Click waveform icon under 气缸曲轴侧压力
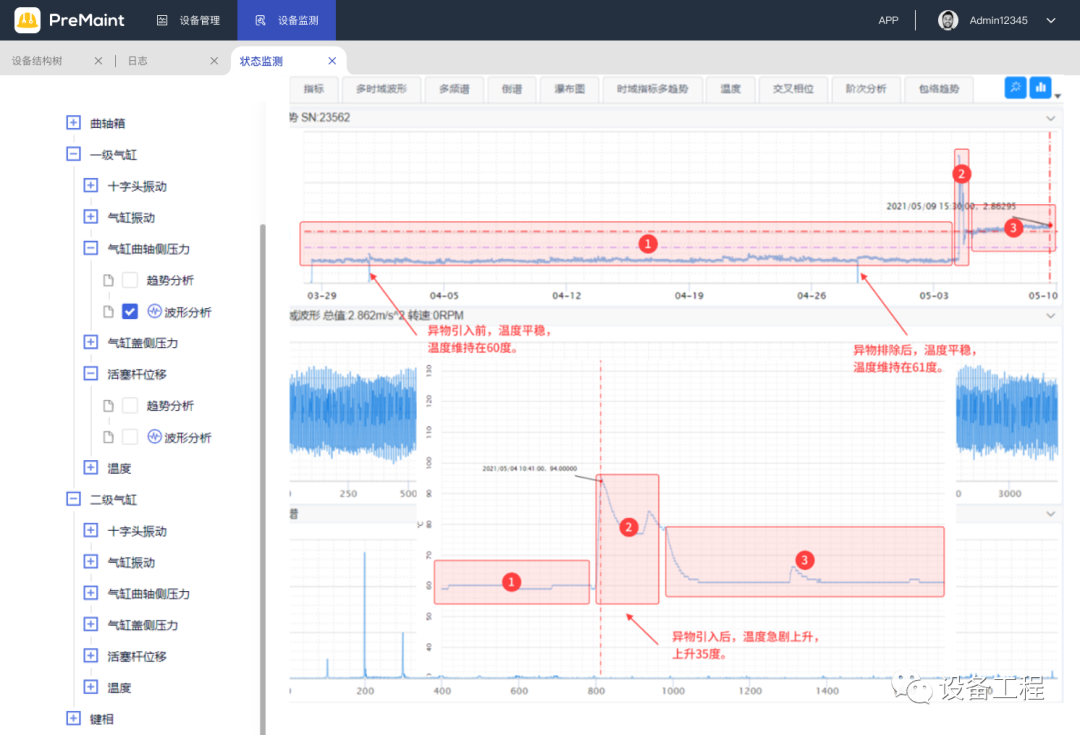 (x=155, y=312)
